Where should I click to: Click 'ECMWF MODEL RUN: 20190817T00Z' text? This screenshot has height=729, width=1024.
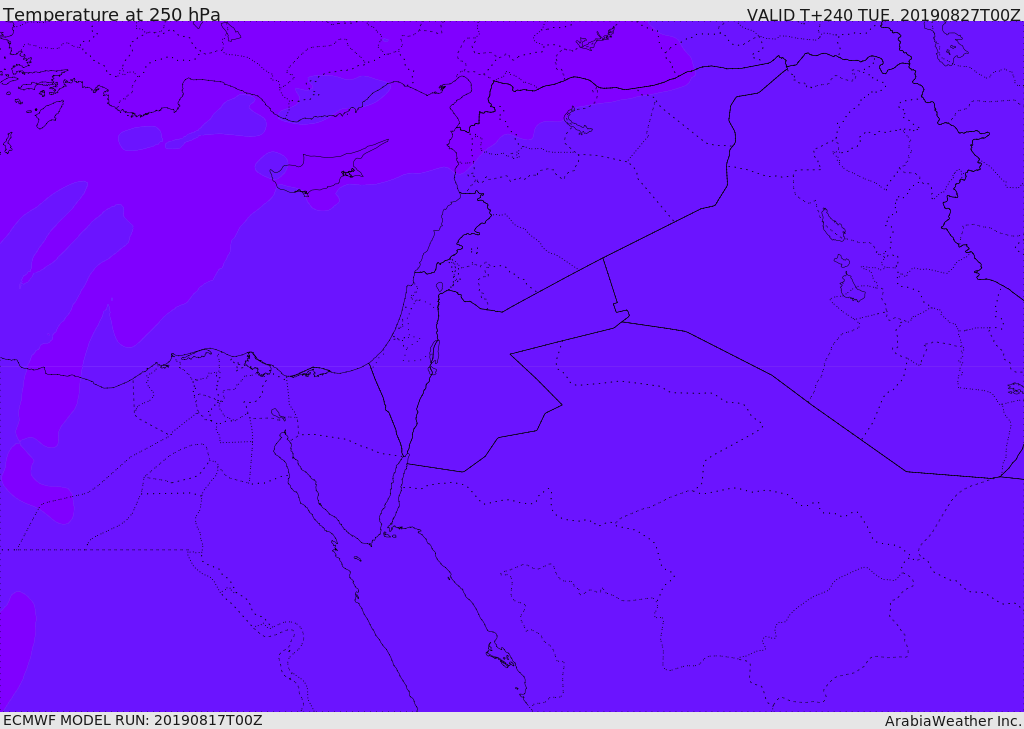(x=133, y=720)
